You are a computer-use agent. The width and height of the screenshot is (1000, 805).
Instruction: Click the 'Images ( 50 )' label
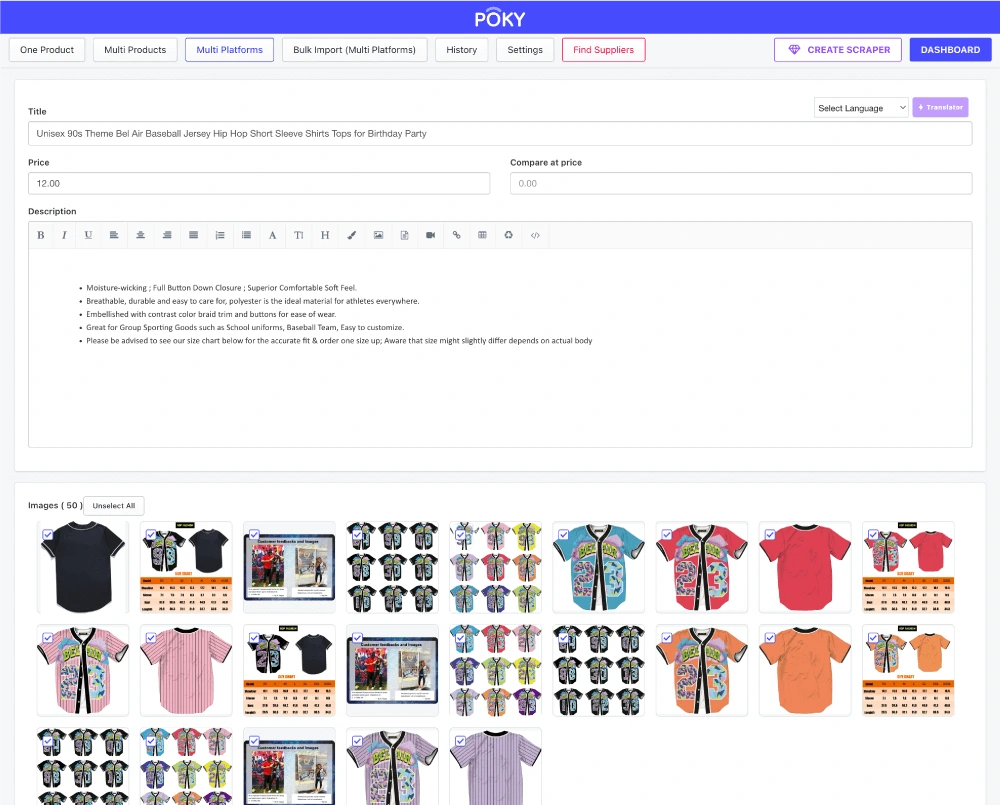(55, 505)
